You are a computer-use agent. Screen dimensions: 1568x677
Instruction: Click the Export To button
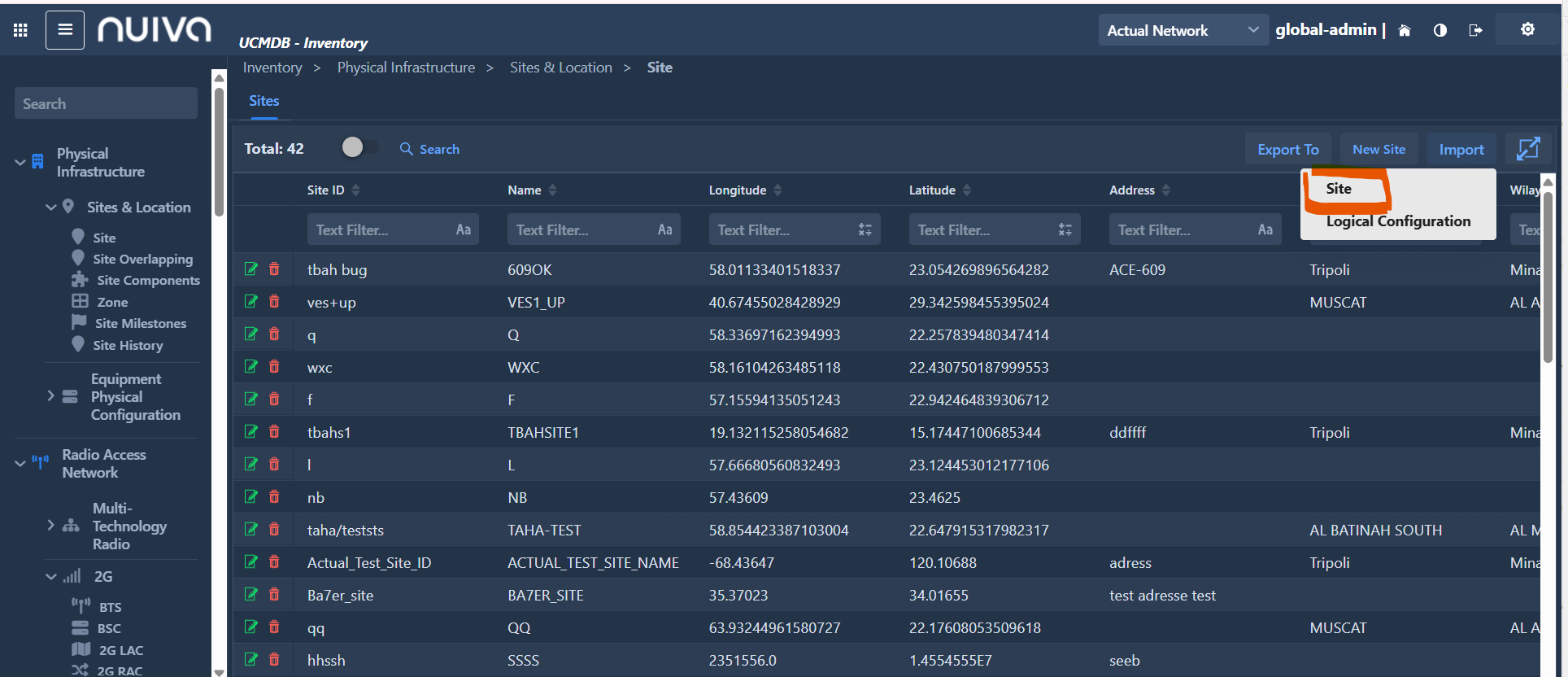click(x=1287, y=150)
